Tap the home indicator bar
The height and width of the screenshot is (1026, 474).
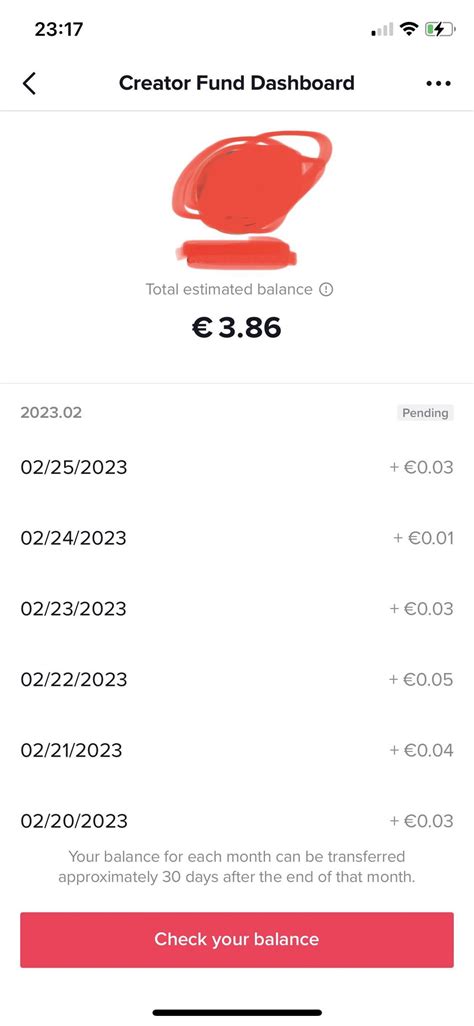coord(237,1012)
